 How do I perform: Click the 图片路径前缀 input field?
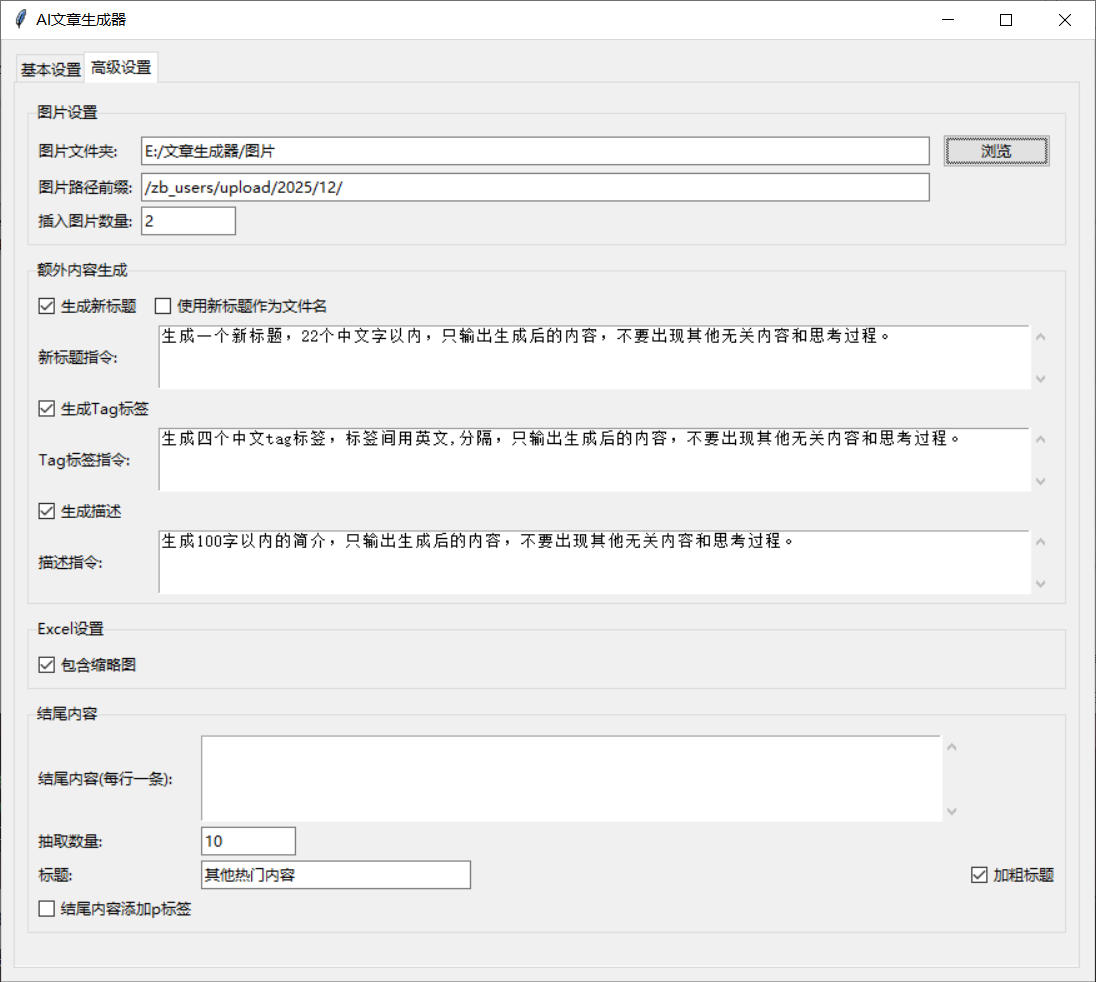coord(535,188)
